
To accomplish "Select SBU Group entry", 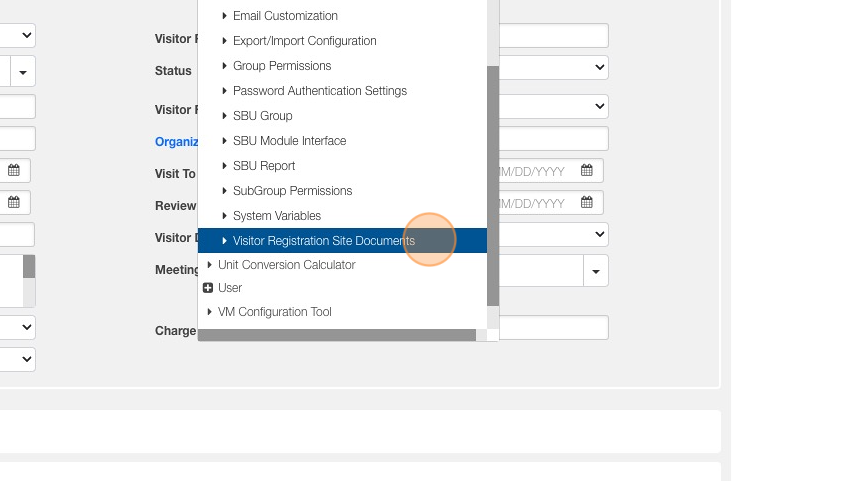I will (263, 116).
